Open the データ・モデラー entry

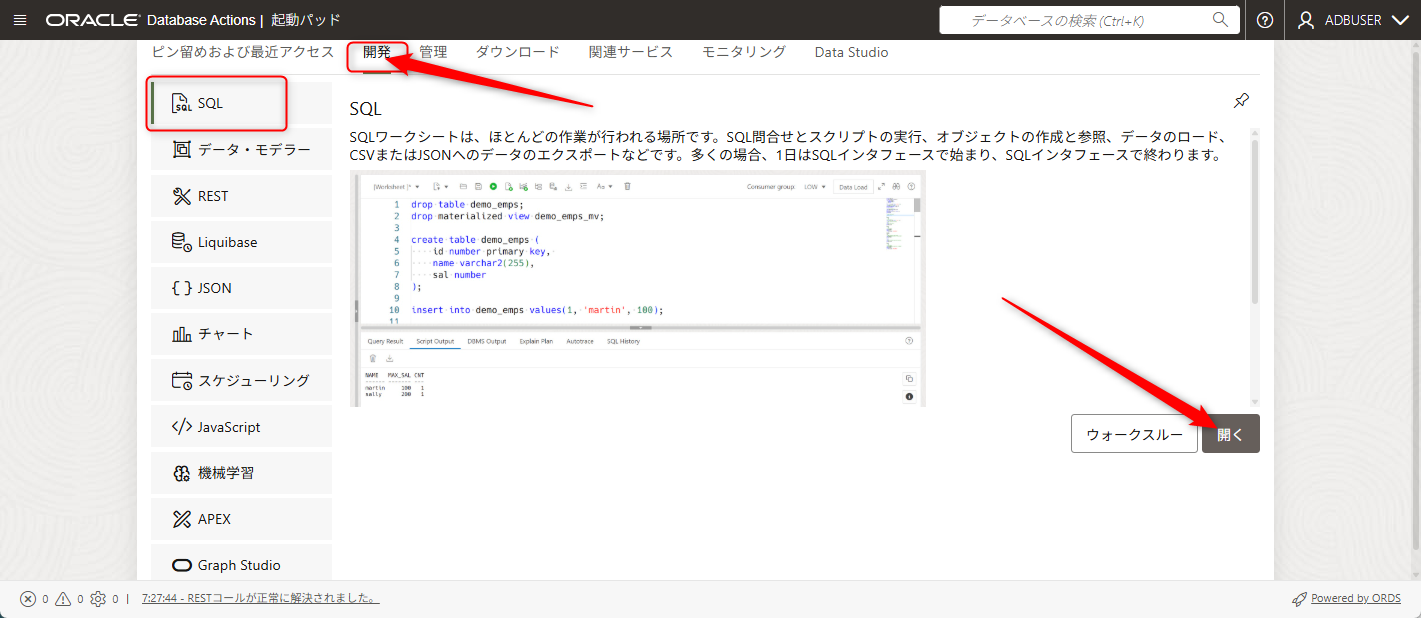pos(254,150)
